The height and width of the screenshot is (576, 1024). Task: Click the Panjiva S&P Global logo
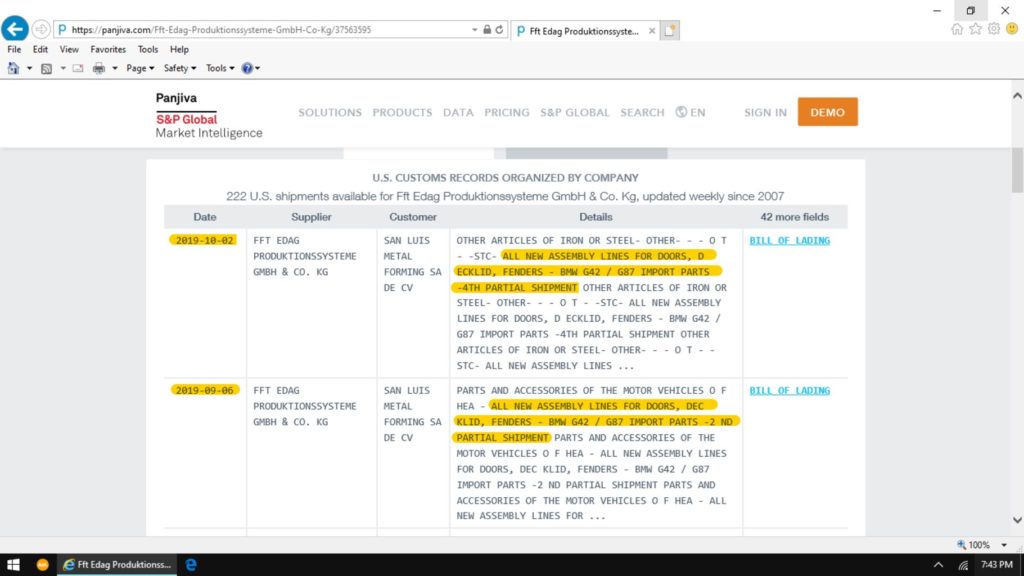pyautogui.click(x=209, y=115)
